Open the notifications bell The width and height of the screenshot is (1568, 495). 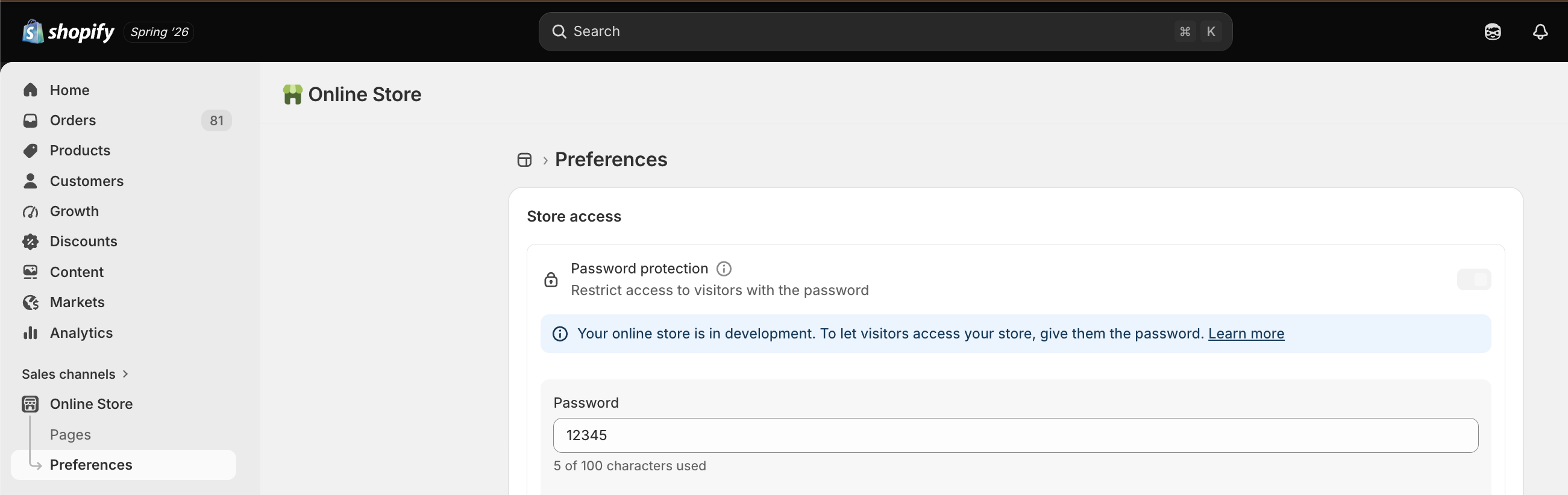1540,32
